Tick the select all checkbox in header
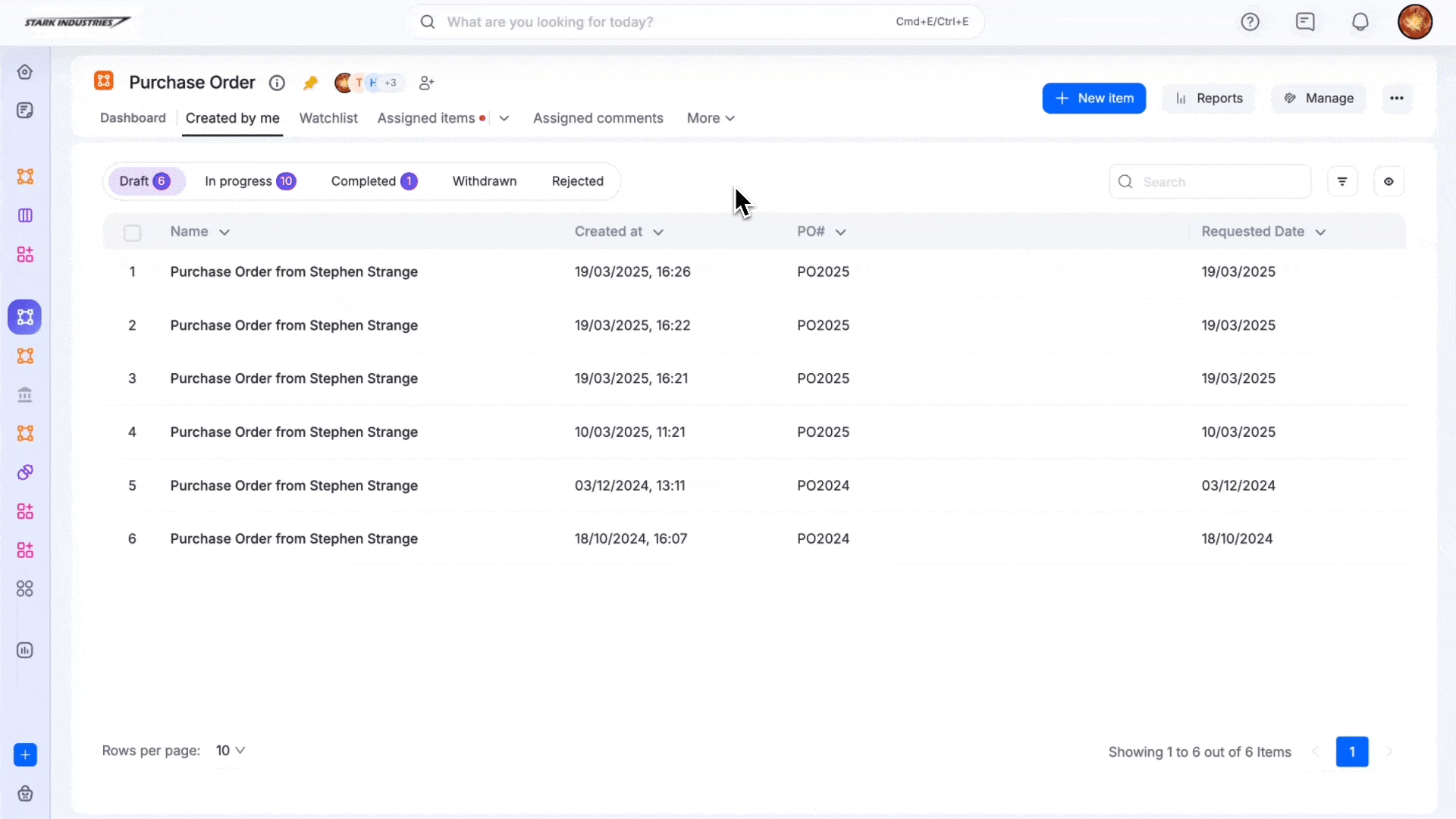 (132, 233)
